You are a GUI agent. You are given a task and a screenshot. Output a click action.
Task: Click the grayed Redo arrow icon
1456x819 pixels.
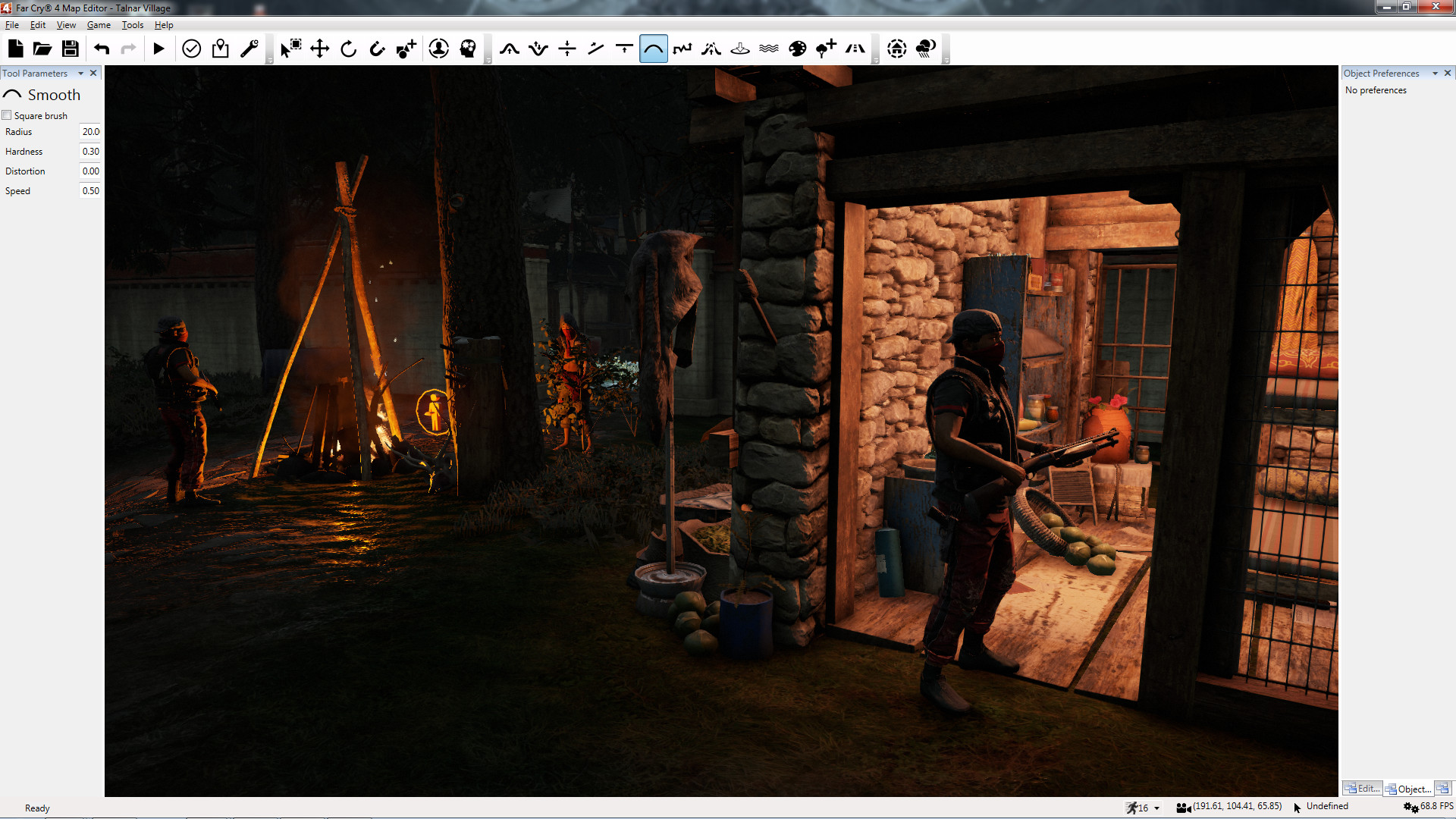129,49
